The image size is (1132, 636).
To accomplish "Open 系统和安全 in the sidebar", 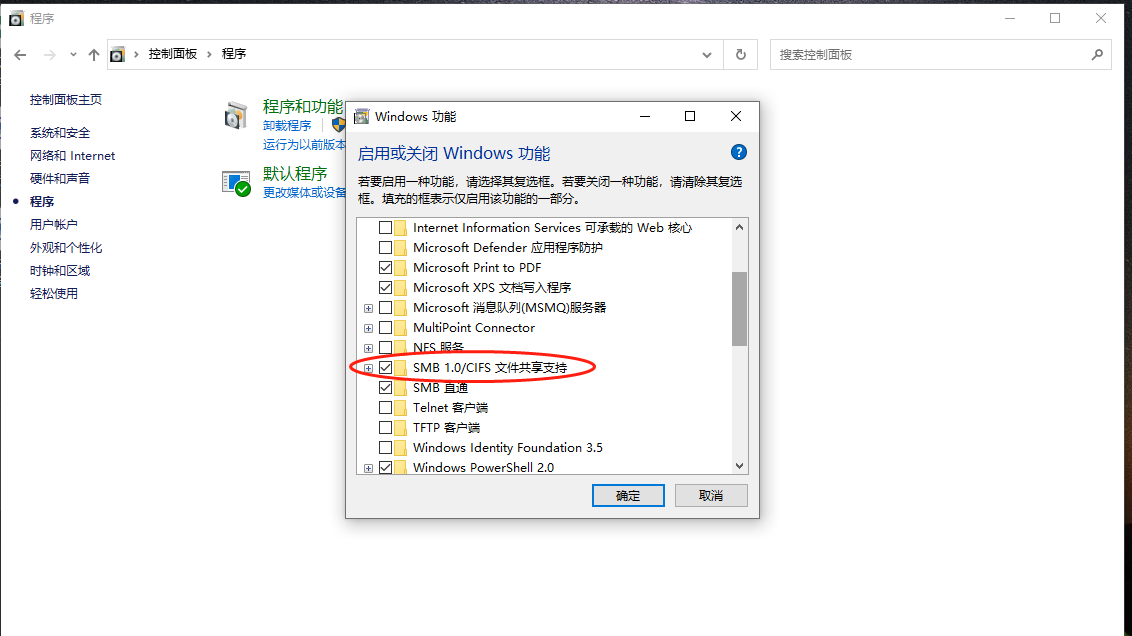I will click(60, 133).
